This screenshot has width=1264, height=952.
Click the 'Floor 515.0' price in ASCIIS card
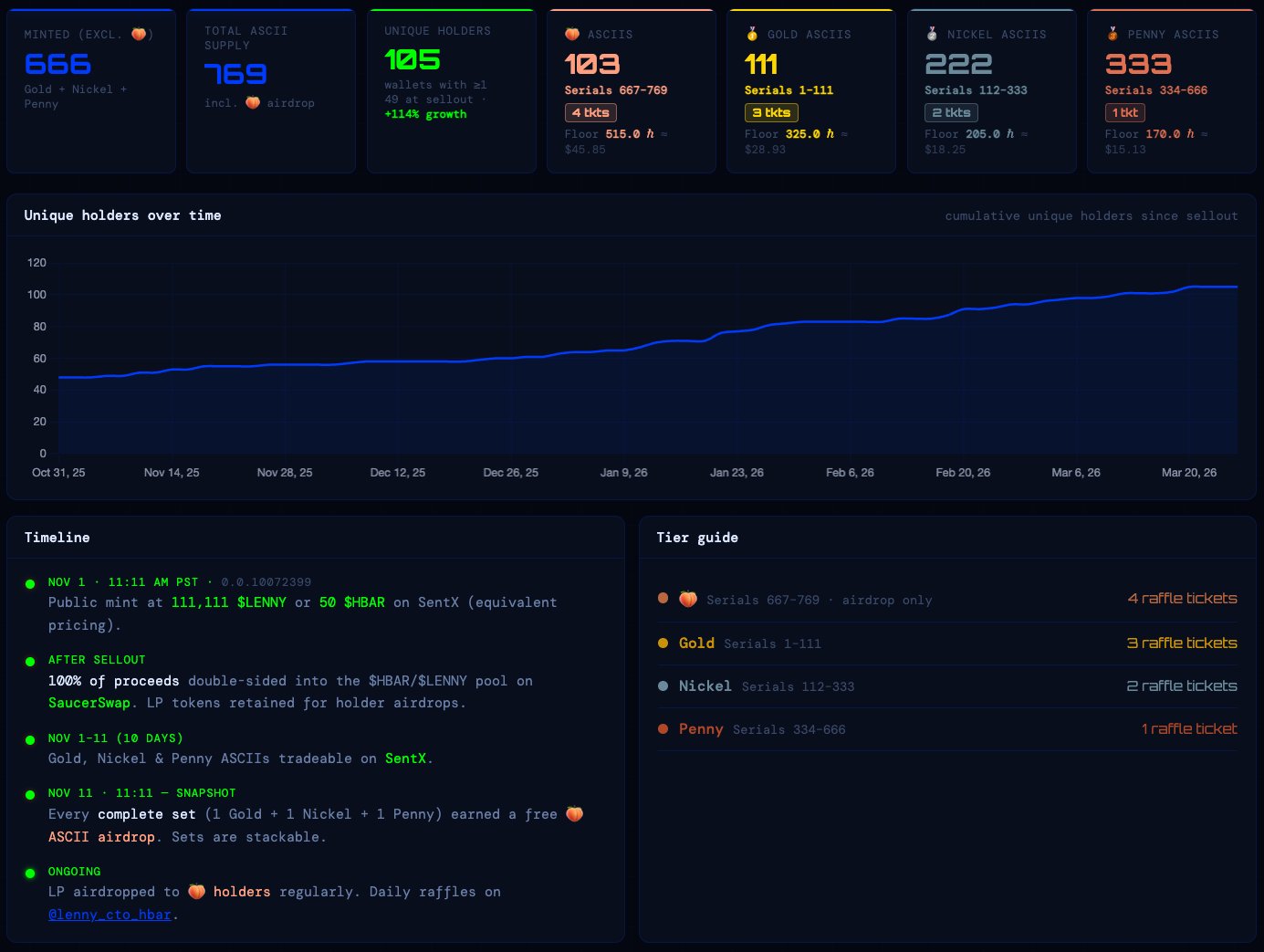coord(610,134)
